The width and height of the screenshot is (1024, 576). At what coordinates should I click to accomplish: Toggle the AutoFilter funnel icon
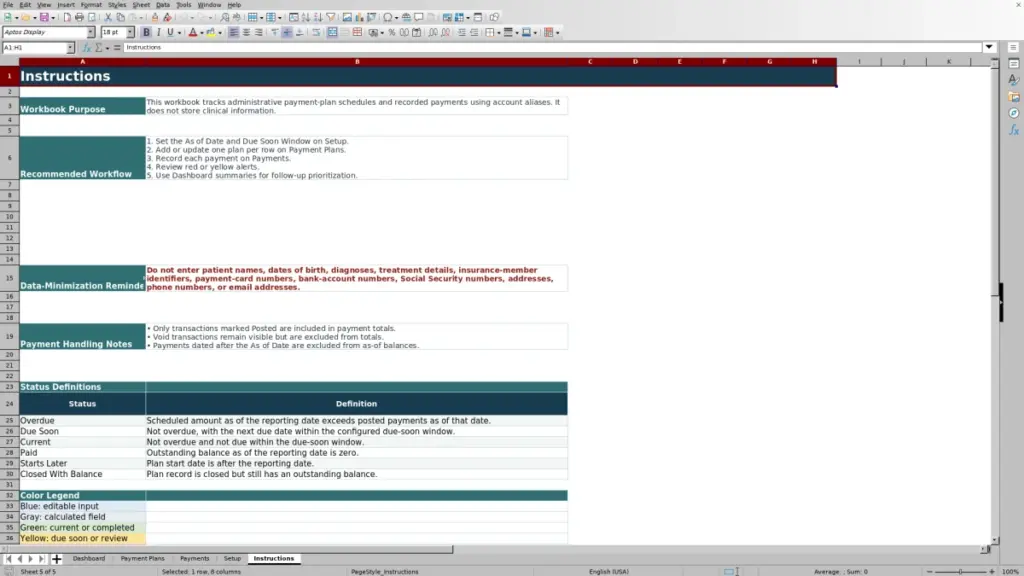(330, 17)
